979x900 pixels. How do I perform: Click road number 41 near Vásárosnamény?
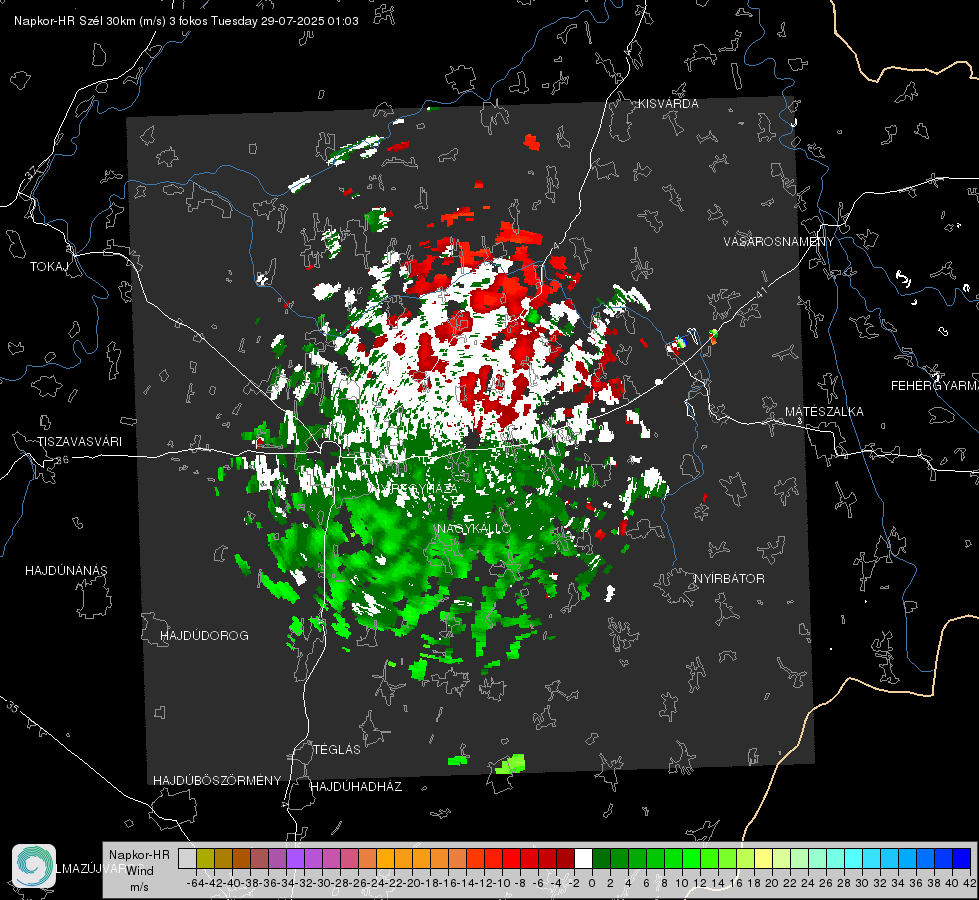[x=760, y=292]
